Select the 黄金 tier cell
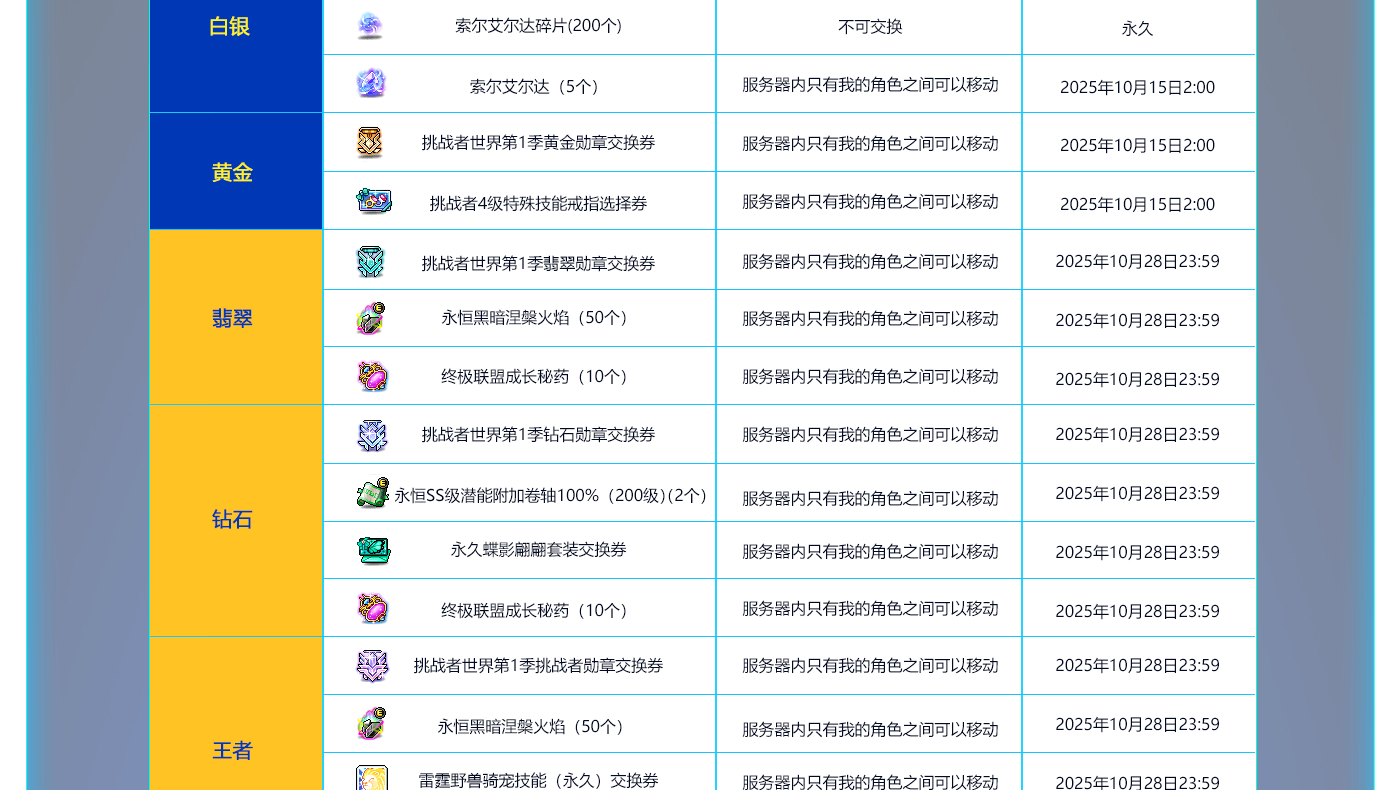The width and height of the screenshot is (1400, 790). 236,171
